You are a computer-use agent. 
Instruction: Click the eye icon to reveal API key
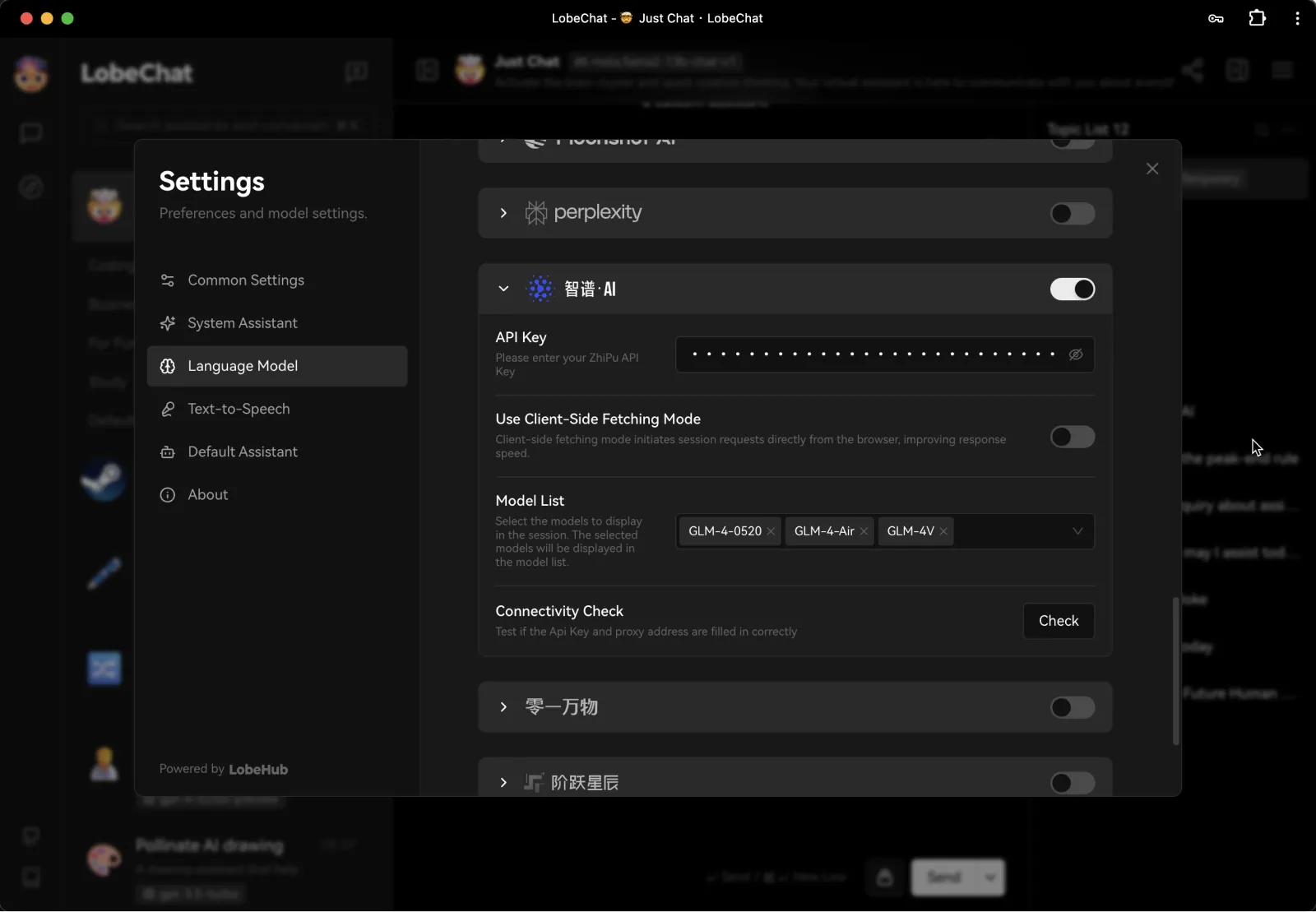tap(1075, 354)
